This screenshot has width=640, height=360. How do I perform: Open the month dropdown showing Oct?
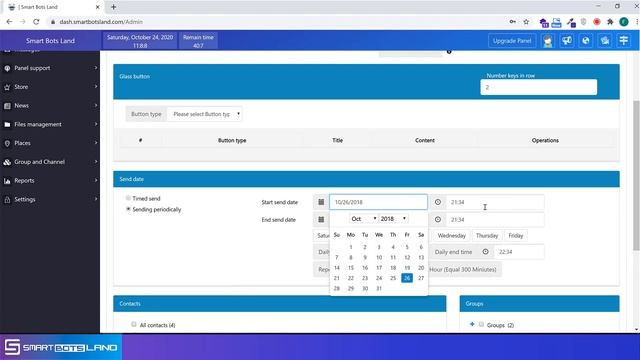point(363,219)
